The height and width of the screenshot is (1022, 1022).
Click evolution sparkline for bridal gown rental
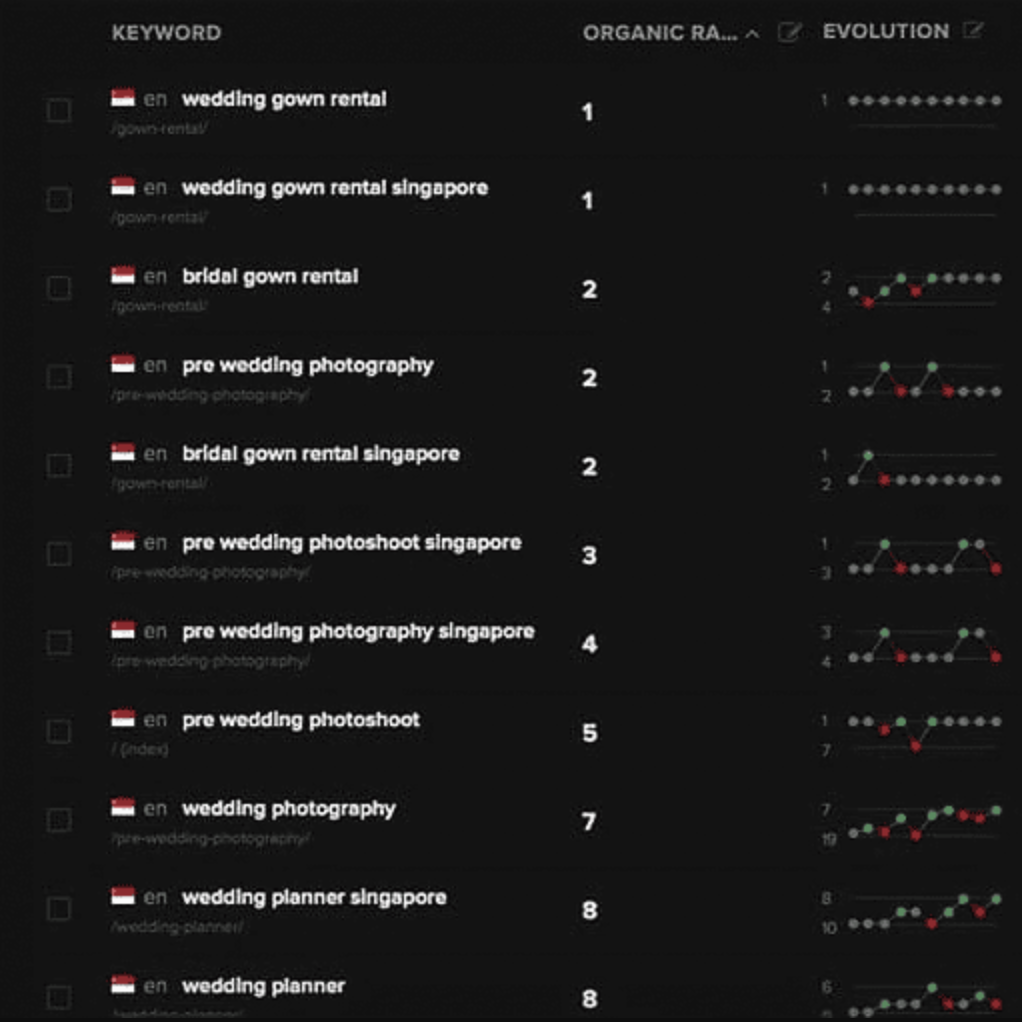click(922, 289)
